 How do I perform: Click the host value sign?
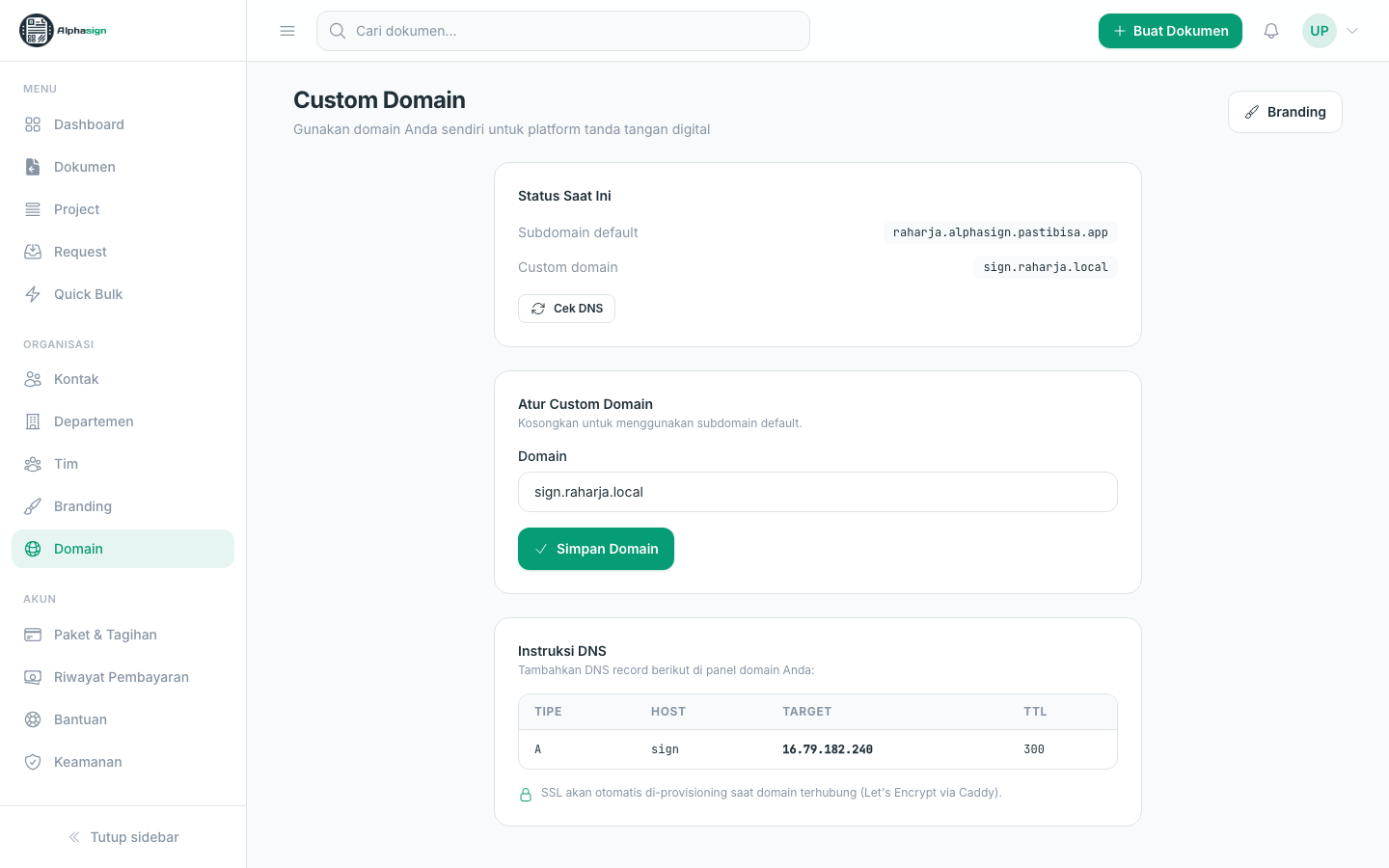pyautogui.click(x=665, y=749)
